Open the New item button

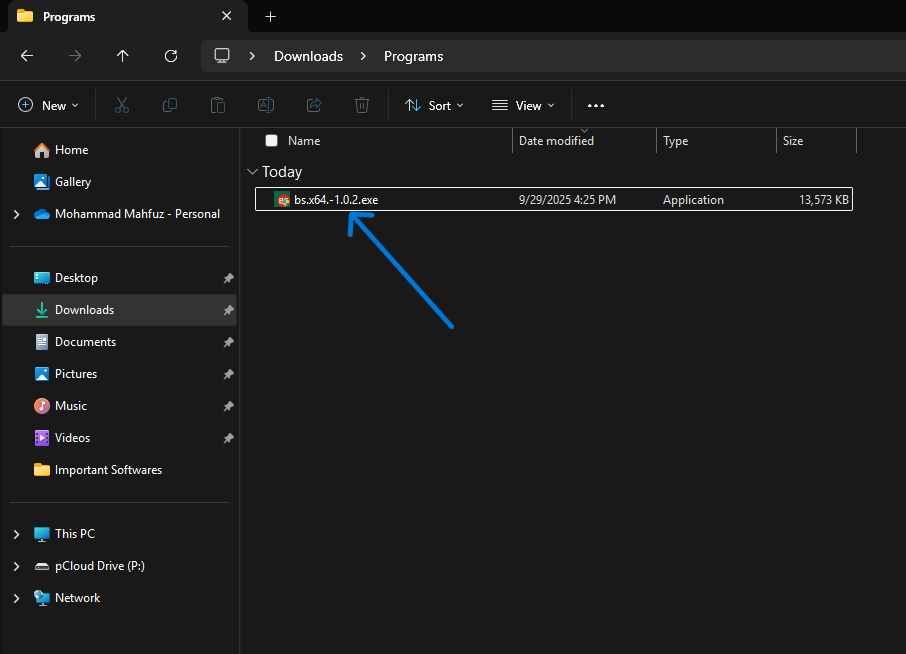(45, 105)
